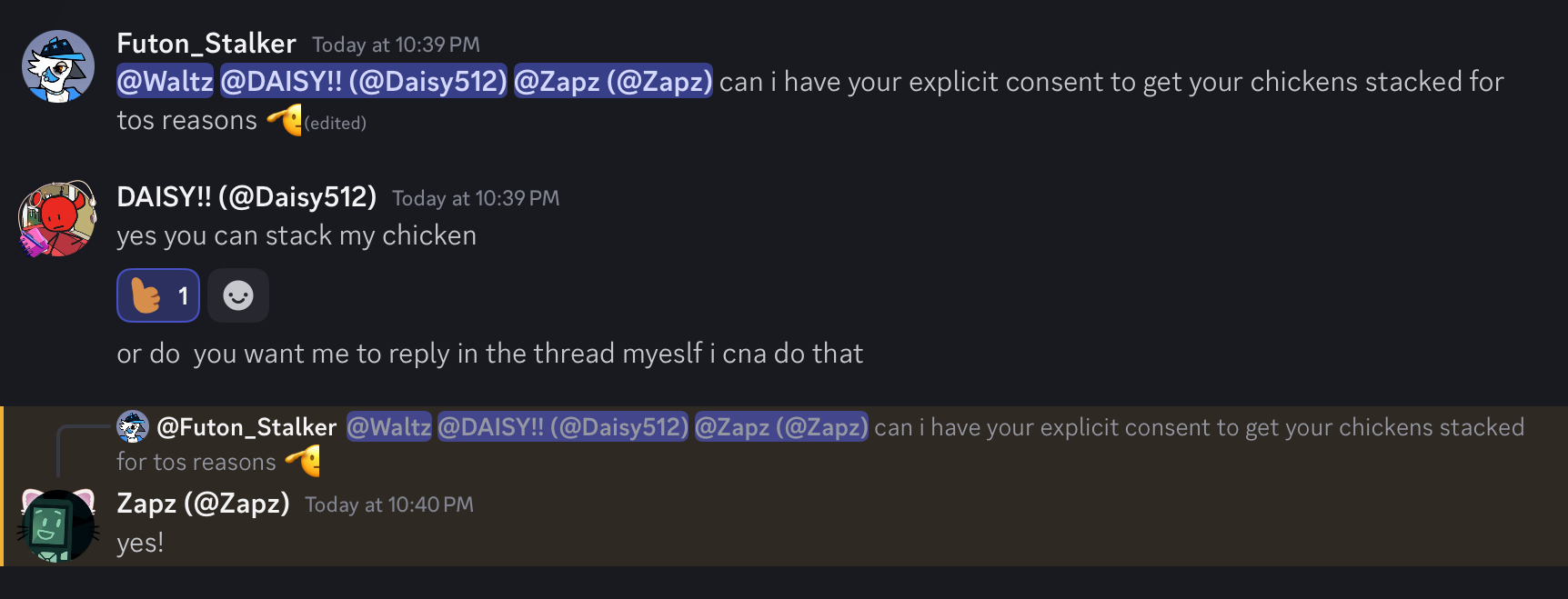Click the 10:39 PM timestamp on Futon_Stalker's message
This screenshot has width=1568, height=599.
click(396, 45)
